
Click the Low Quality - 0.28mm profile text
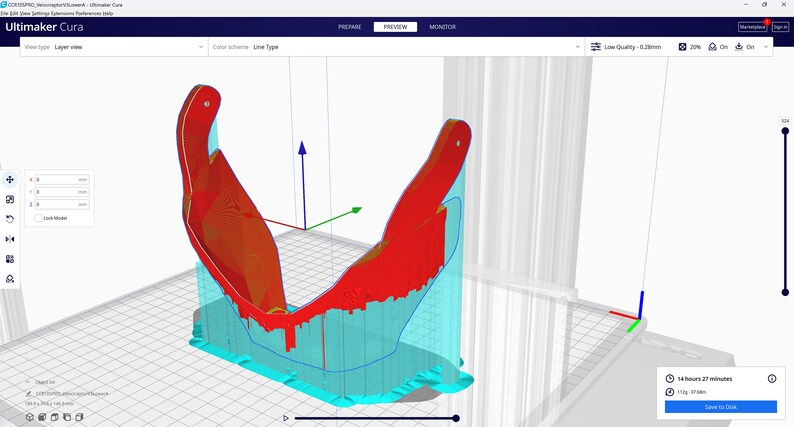click(x=632, y=47)
